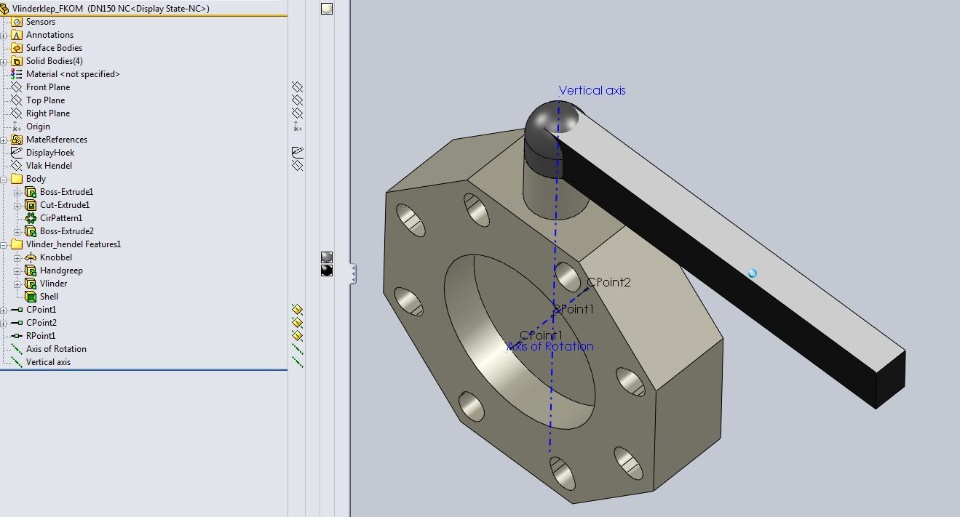Click the CPoint1 connection point icon
This screenshot has width=960, height=517.
click(17, 310)
